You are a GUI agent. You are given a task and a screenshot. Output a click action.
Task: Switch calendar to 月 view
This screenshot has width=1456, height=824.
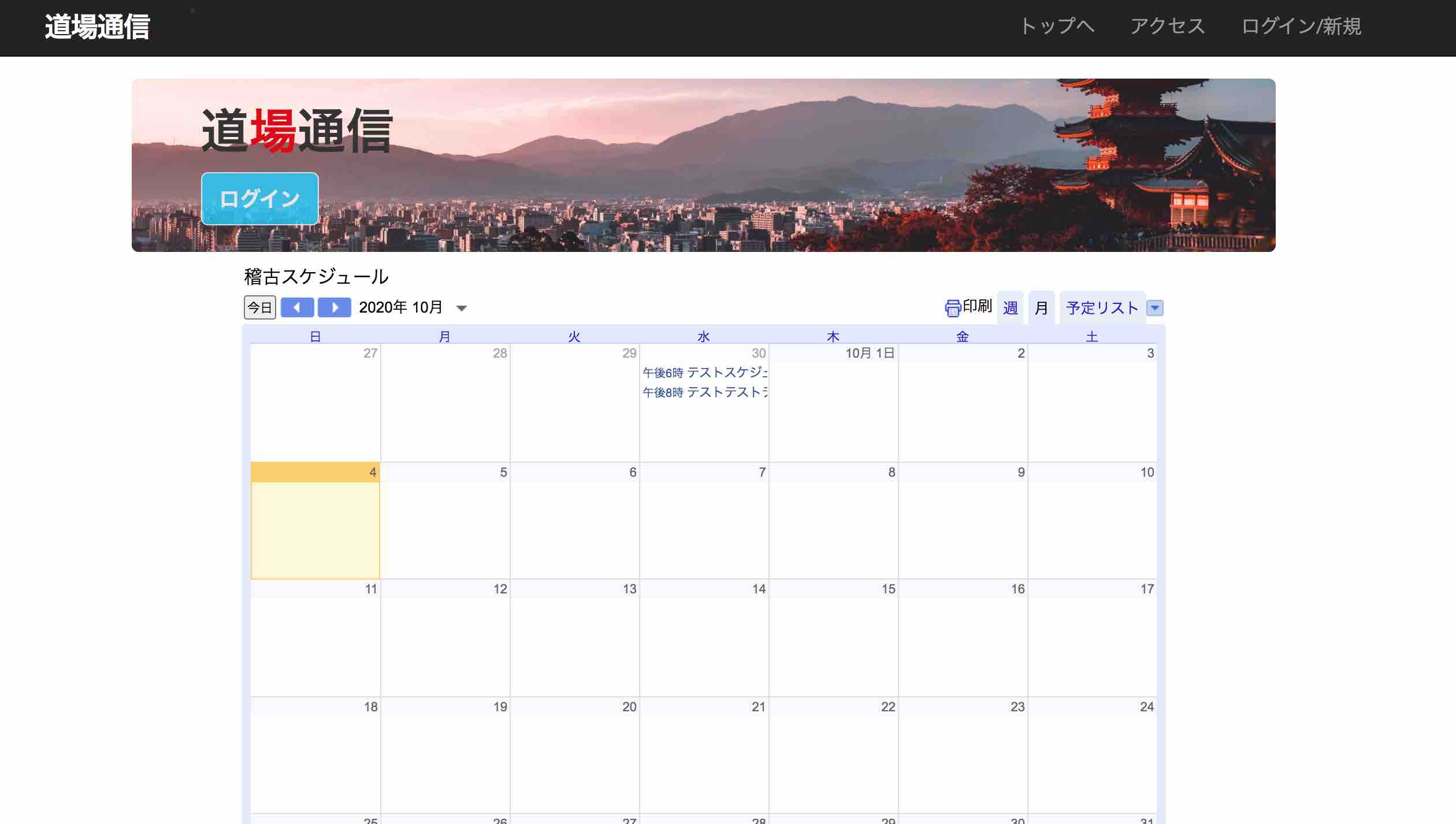click(x=1041, y=307)
